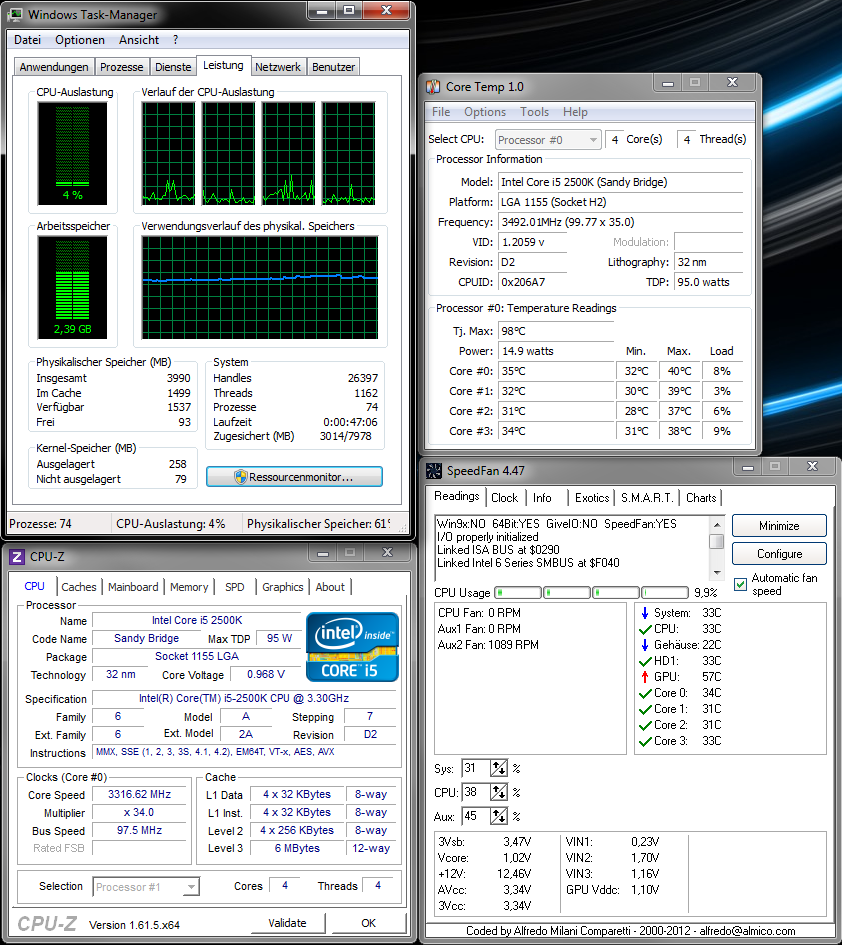842x945 pixels.
Task: Switch to the Charts tab in SpeedFan
Action: [701, 498]
